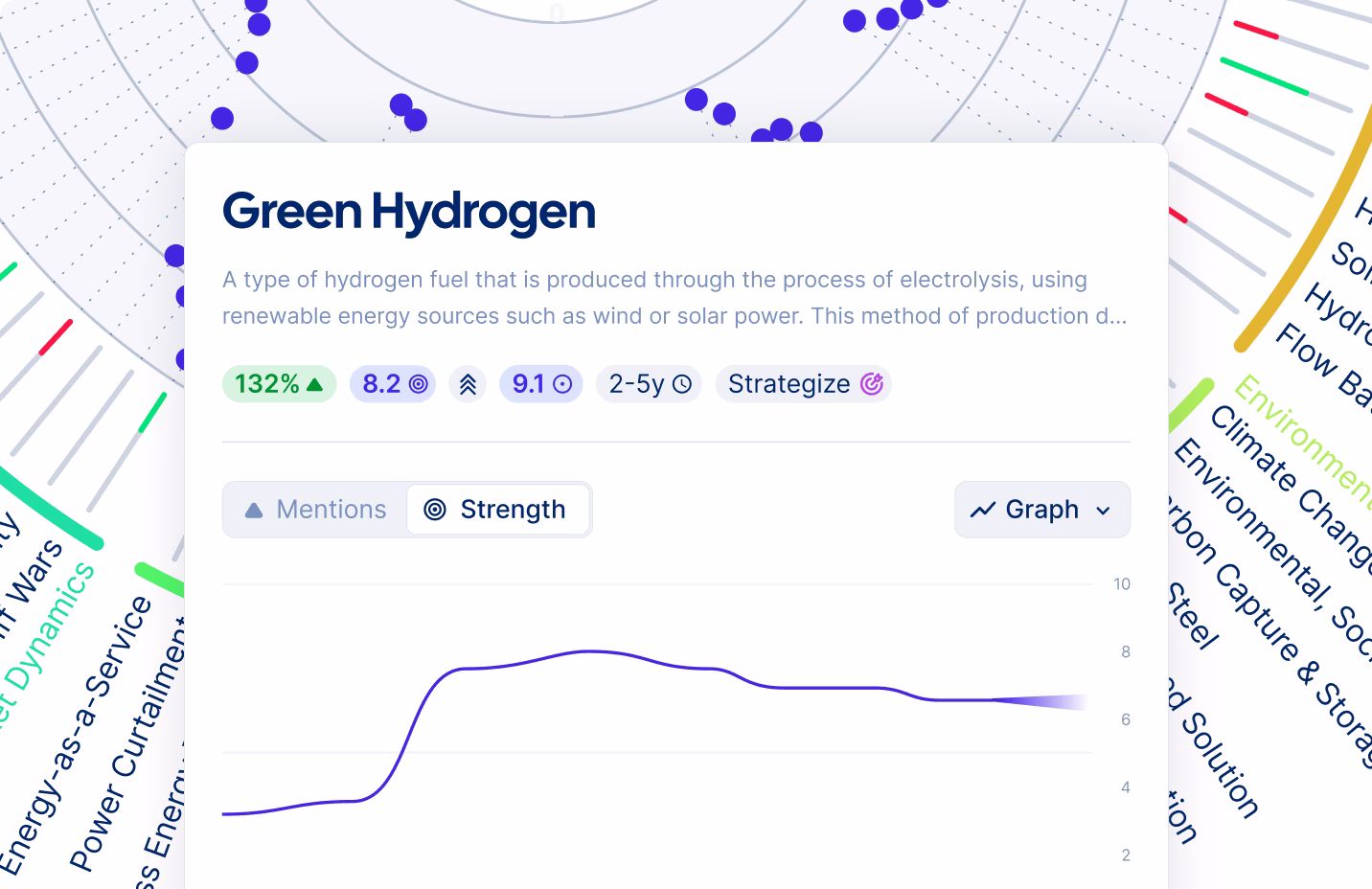
Task: Click the concentric circles icon beside 8.2
Action: point(419,384)
